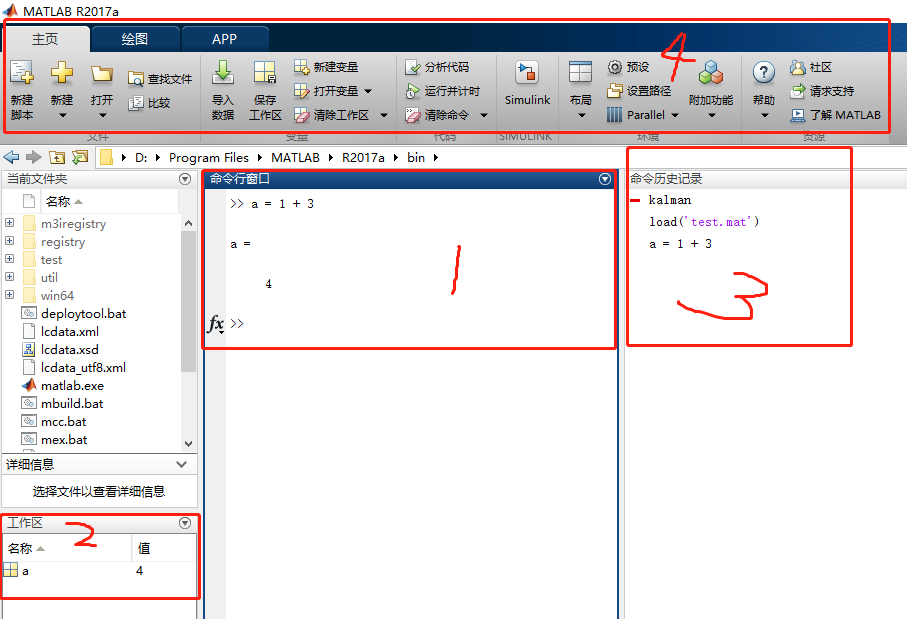The image size is (907, 619).
Task: Click the 了解 MATLAB link
Action: (x=838, y=114)
